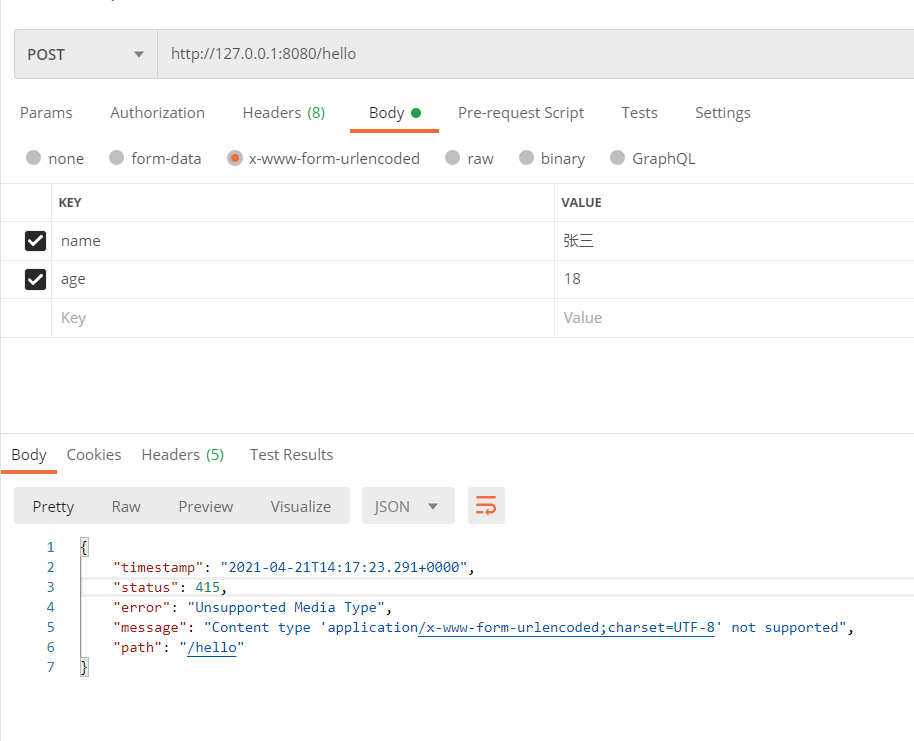Uncheck the name parameter checkbox
Viewport: 914px width, 741px height.
click(x=36, y=241)
